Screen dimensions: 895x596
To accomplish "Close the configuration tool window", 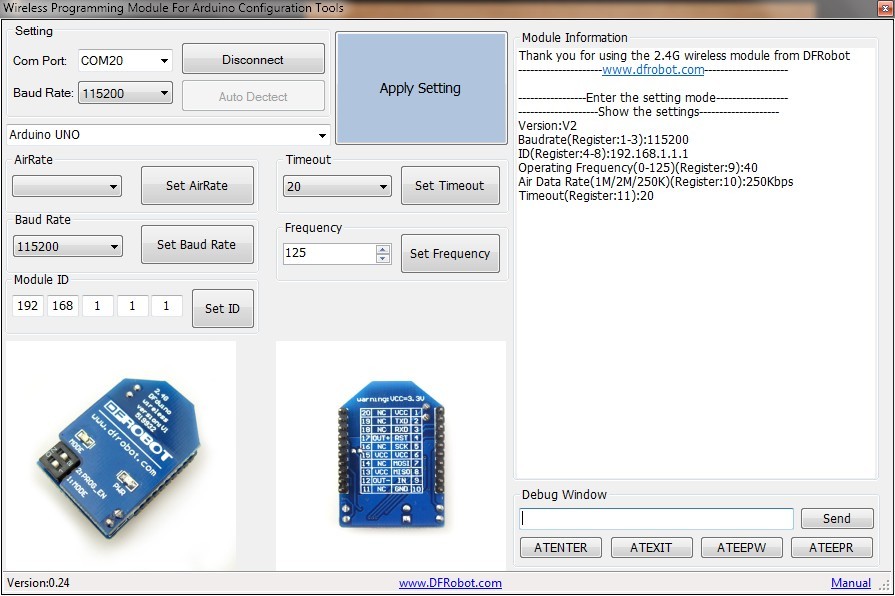I will coord(885,8).
